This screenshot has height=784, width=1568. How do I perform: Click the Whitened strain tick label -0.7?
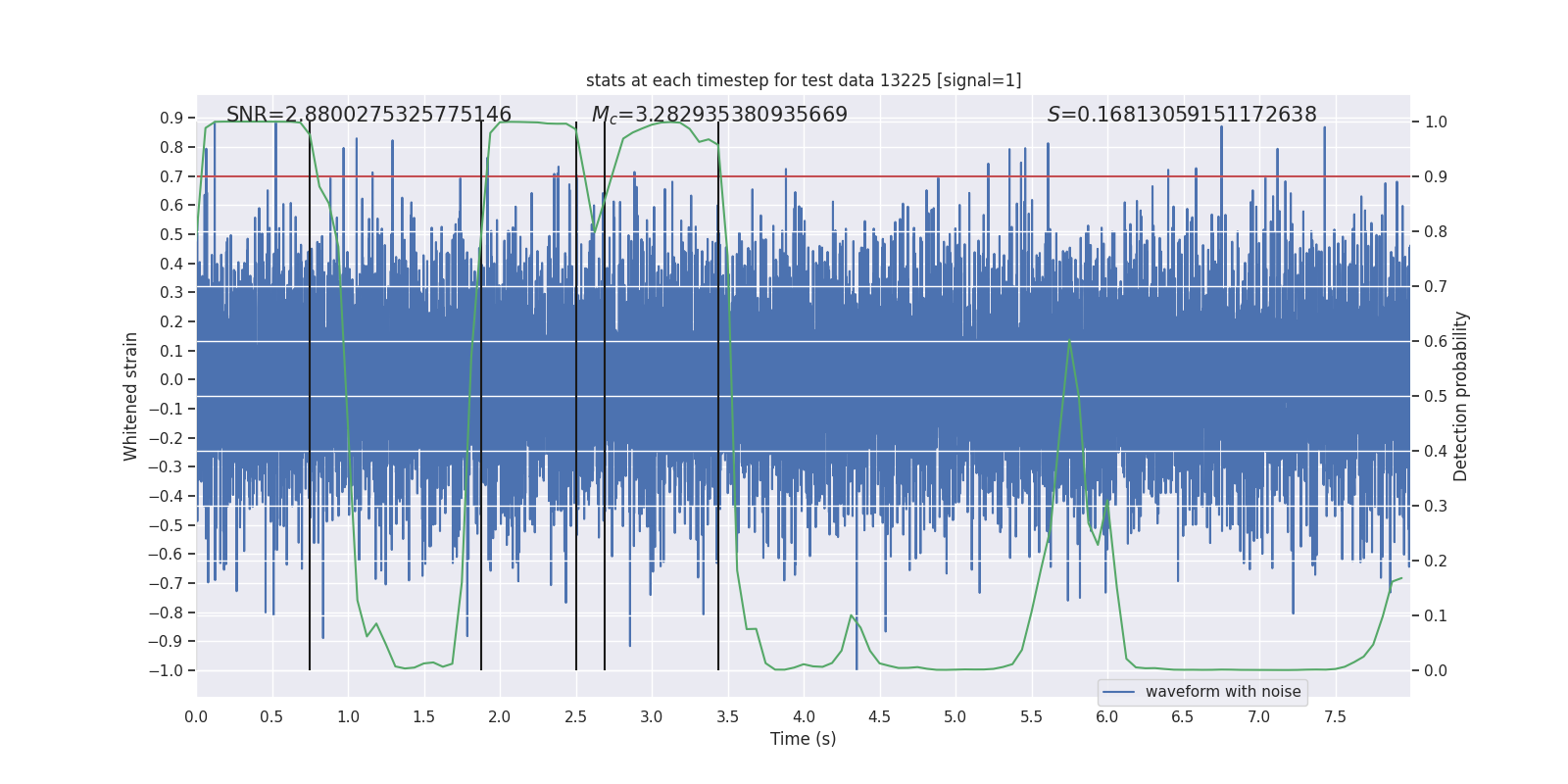166,583
